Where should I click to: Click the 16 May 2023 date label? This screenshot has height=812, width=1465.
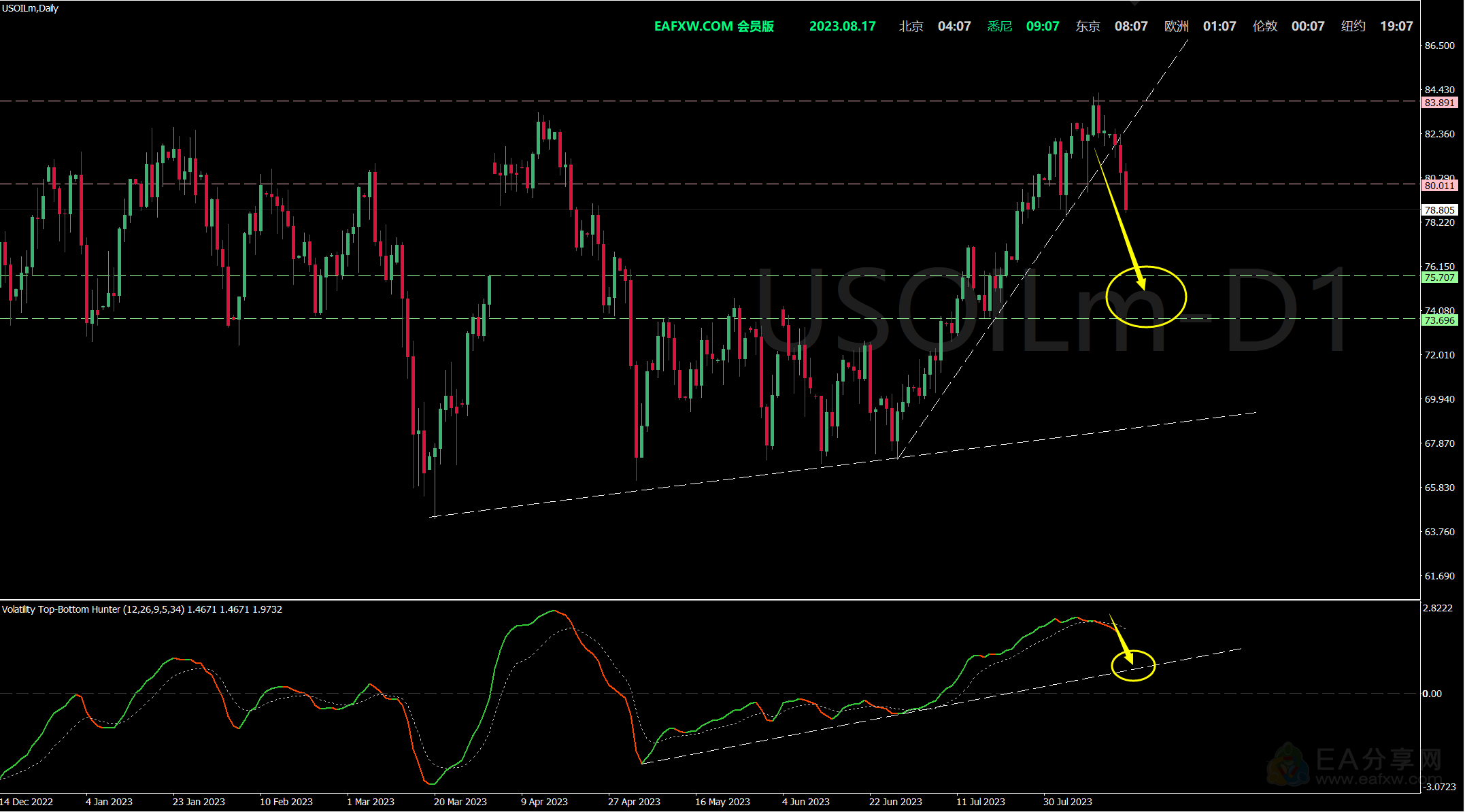coord(722,802)
